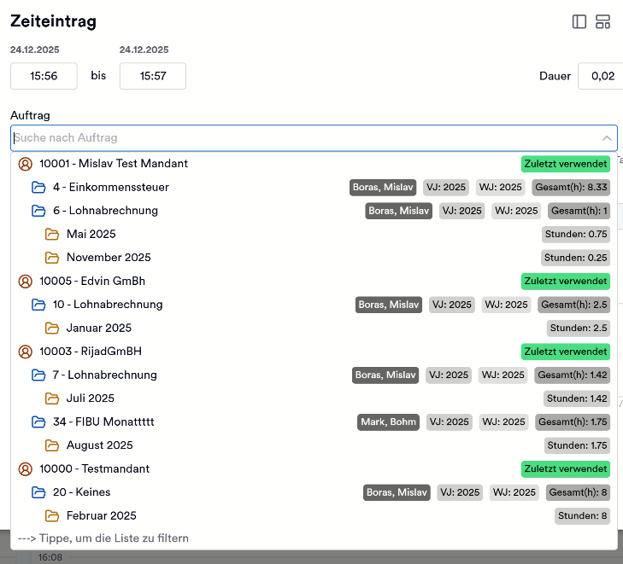This screenshot has height=564, width=623.
Task: Choose November 2025 entry
Action: (x=108, y=258)
